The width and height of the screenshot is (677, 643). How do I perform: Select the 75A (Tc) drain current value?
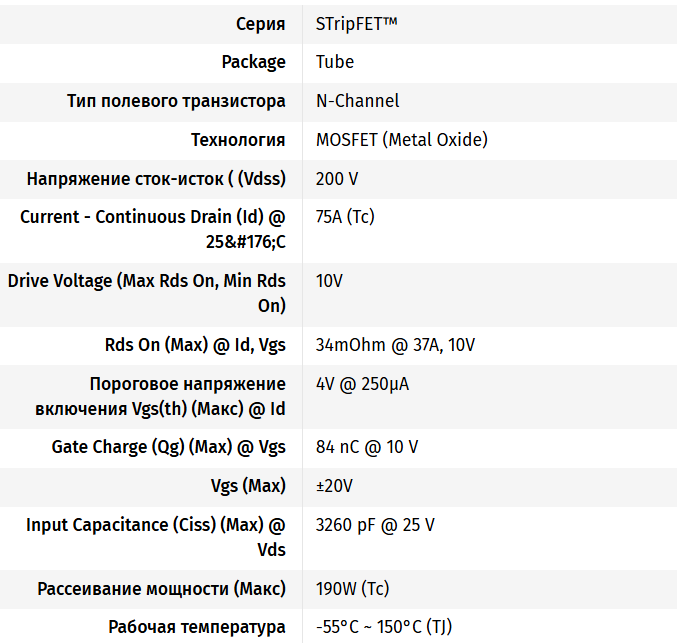[x=345, y=217]
